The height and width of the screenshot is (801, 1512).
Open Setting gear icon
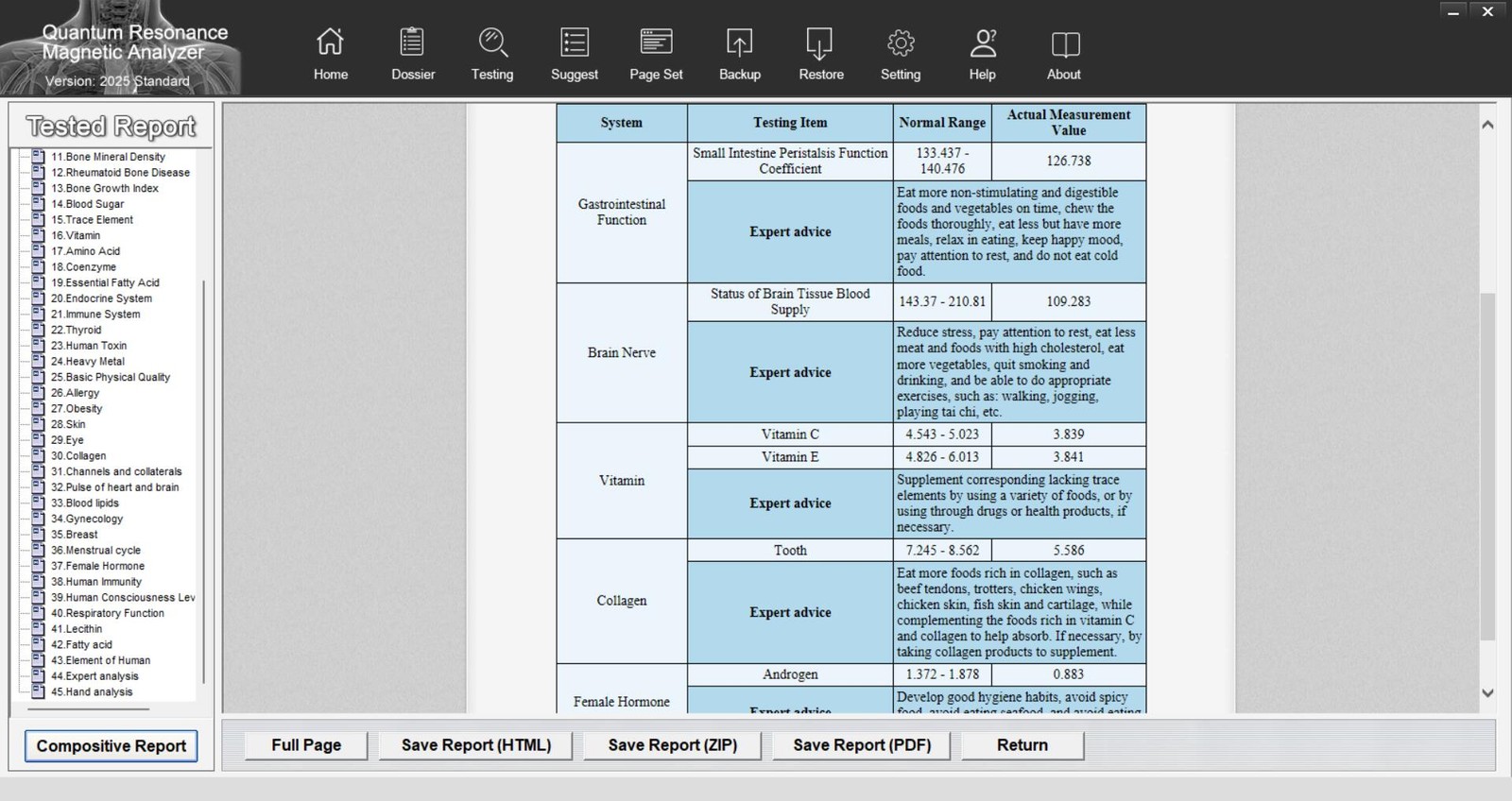tap(901, 43)
